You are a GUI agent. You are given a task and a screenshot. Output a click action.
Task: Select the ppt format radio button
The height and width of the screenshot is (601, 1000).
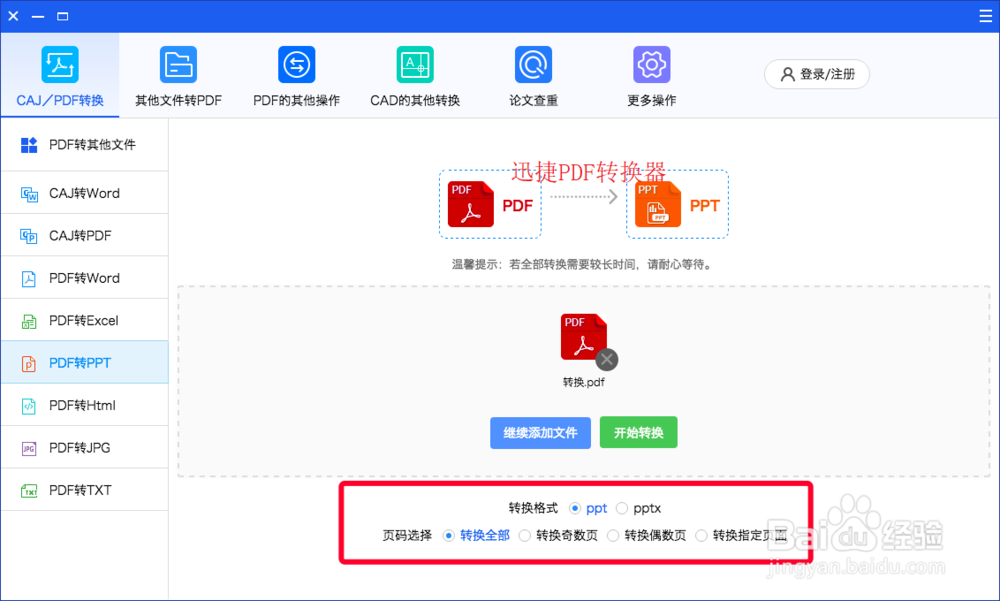tap(575, 508)
